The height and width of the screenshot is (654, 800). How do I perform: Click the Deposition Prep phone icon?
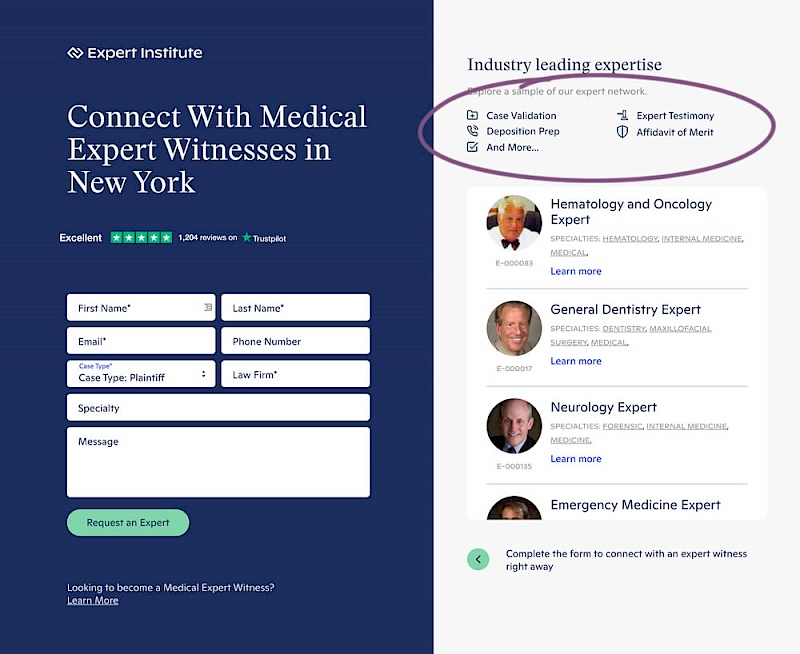[473, 131]
